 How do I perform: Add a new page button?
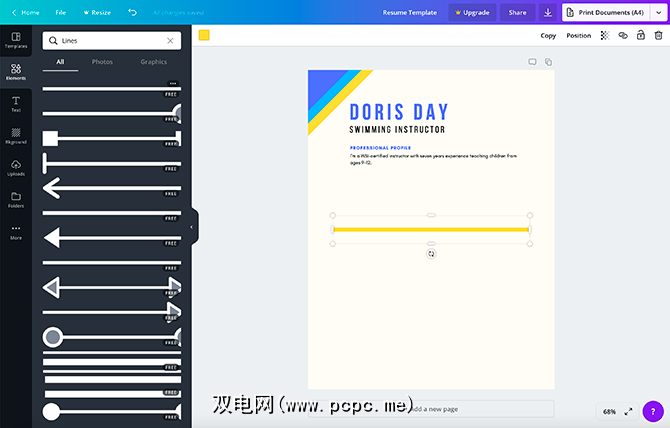(431, 409)
